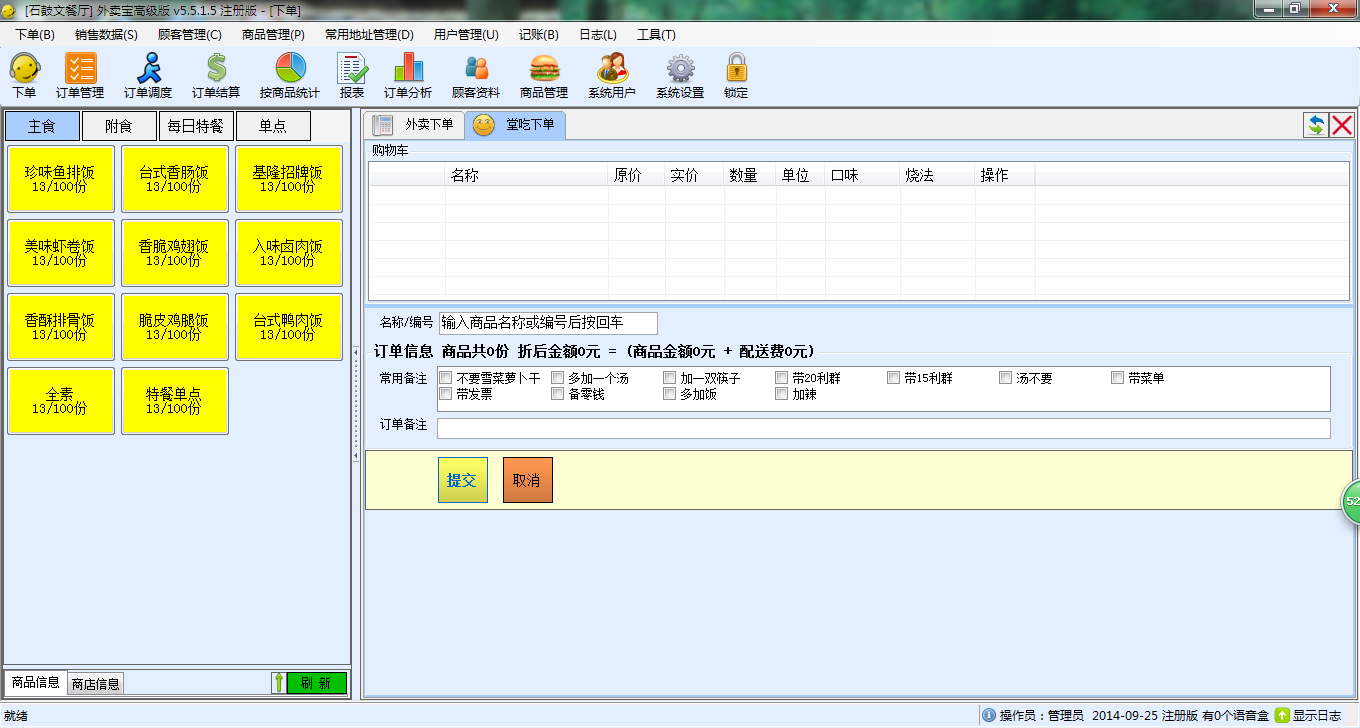
Task: Open 按商品统计 pie chart icon
Action: click(290, 70)
